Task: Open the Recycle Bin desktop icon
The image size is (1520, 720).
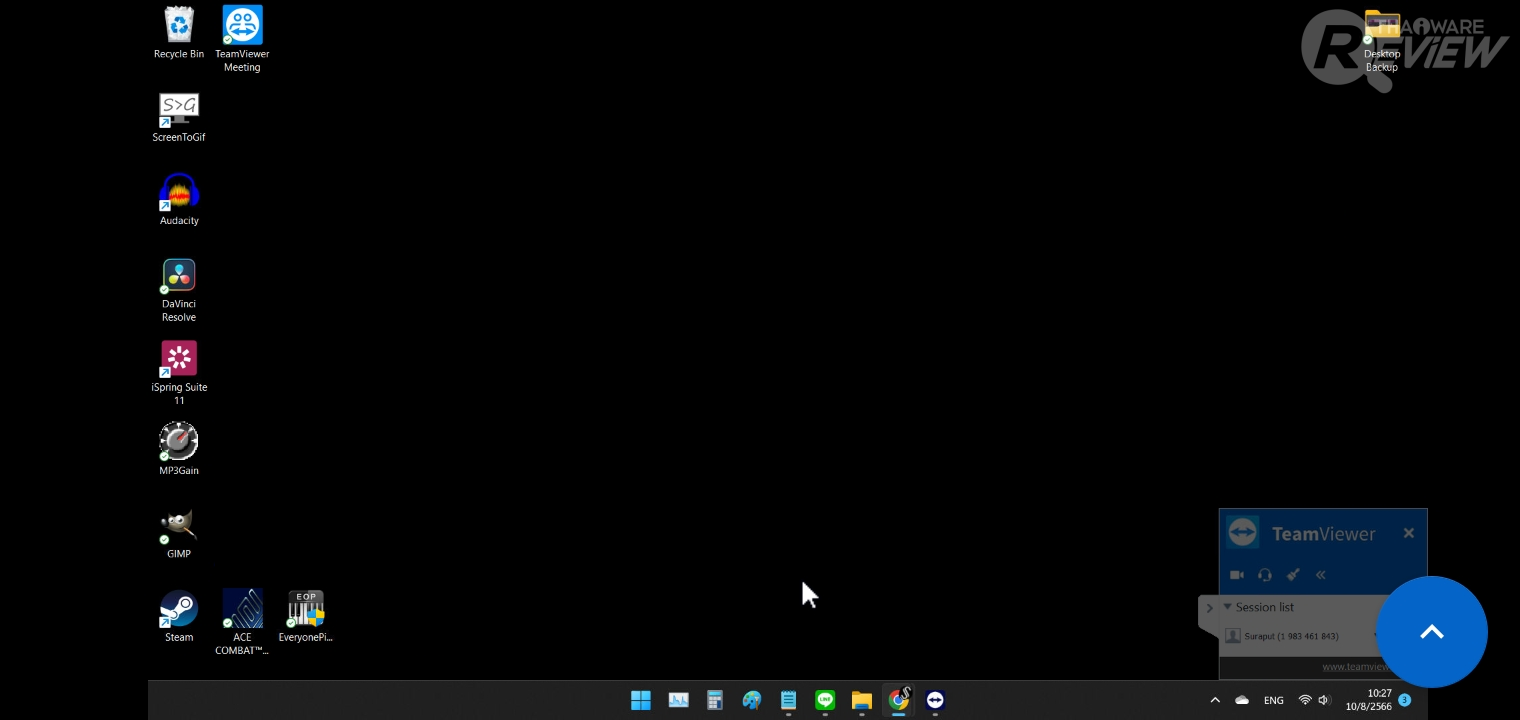Action: pyautogui.click(x=179, y=33)
